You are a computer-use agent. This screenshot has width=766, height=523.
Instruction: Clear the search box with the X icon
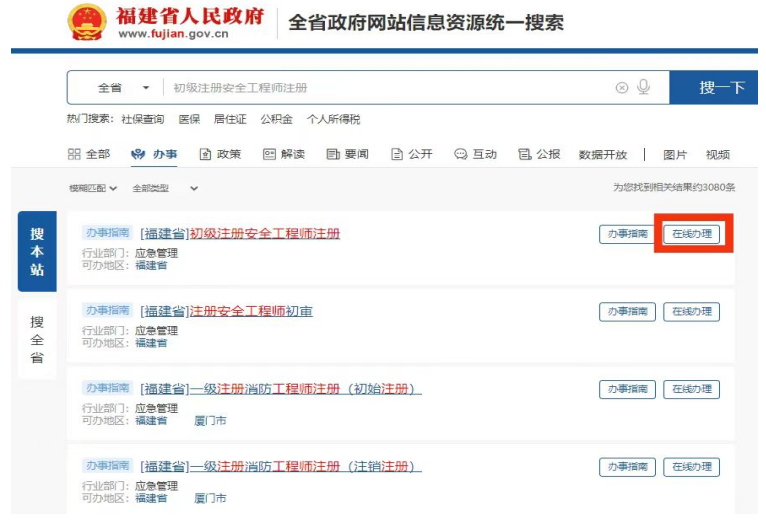[x=621, y=88]
